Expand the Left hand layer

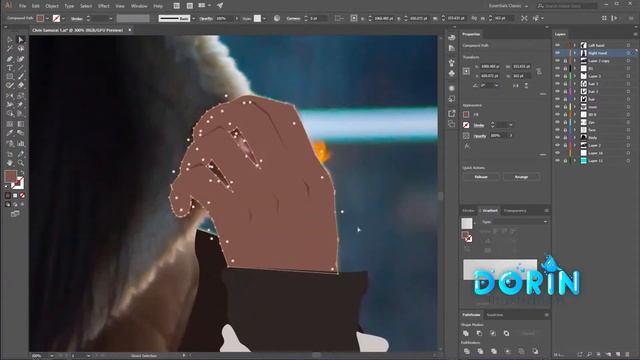[x=575, y=45]
